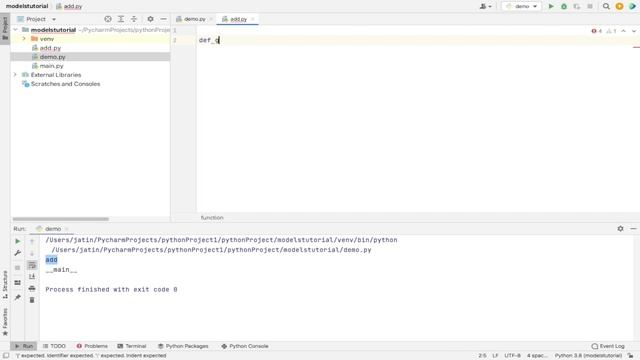Expand the venv folder
Viewport: 640px width, 360px height.
(24, 39)
